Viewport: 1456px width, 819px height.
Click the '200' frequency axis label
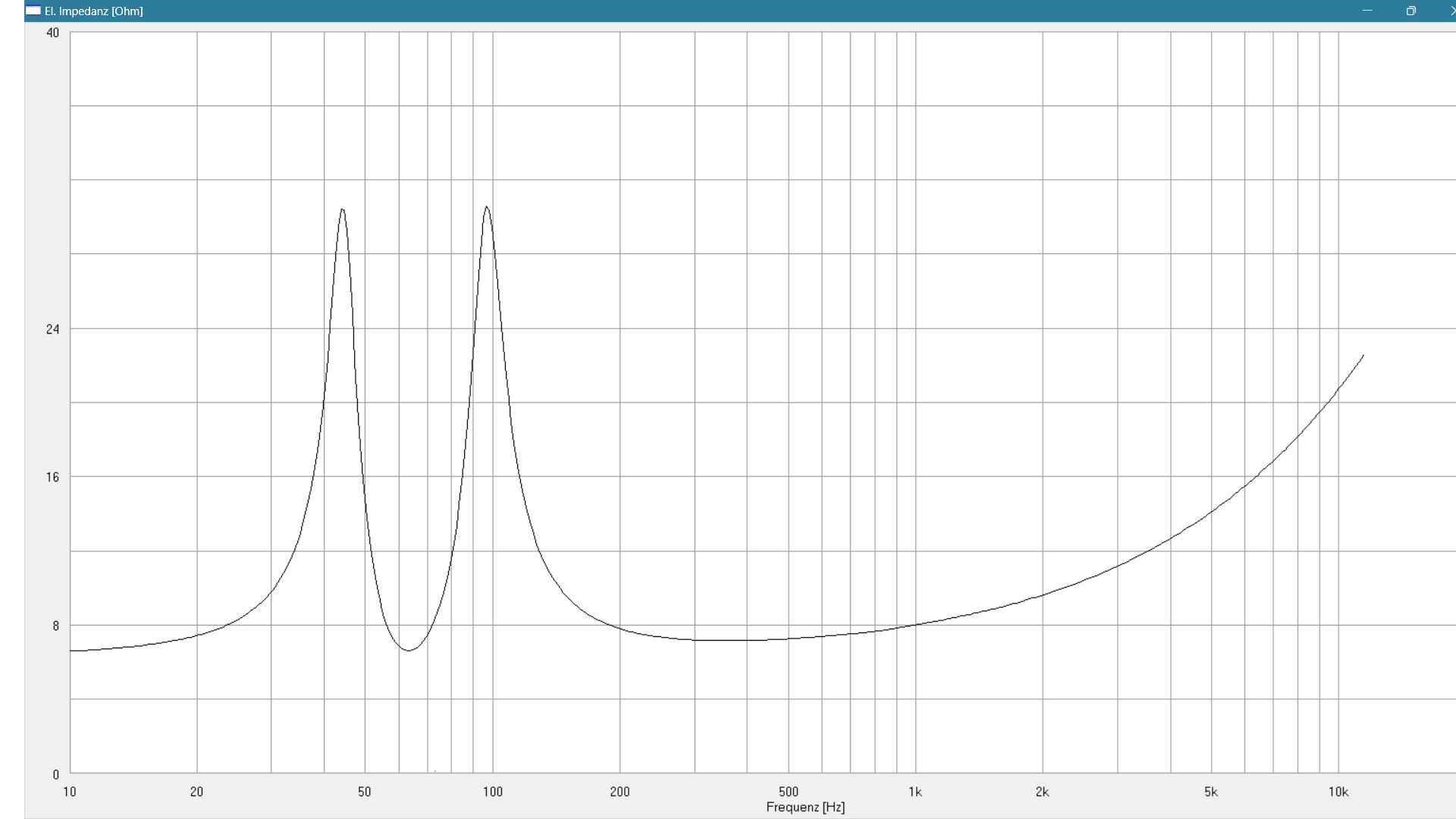(x=620, y=792)
